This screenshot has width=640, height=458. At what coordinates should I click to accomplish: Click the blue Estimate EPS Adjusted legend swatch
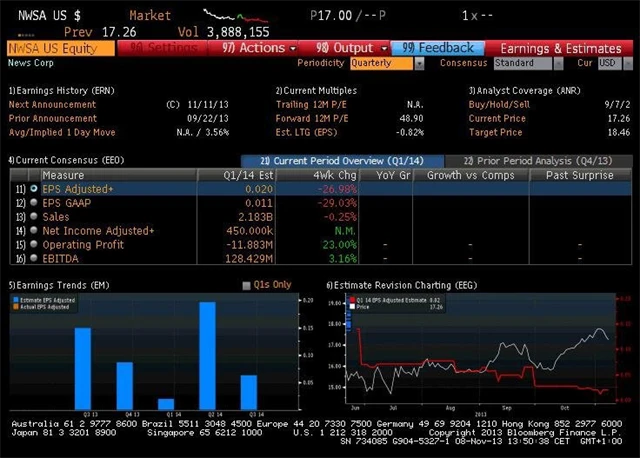pyautogui.click(x=16, y=300)
